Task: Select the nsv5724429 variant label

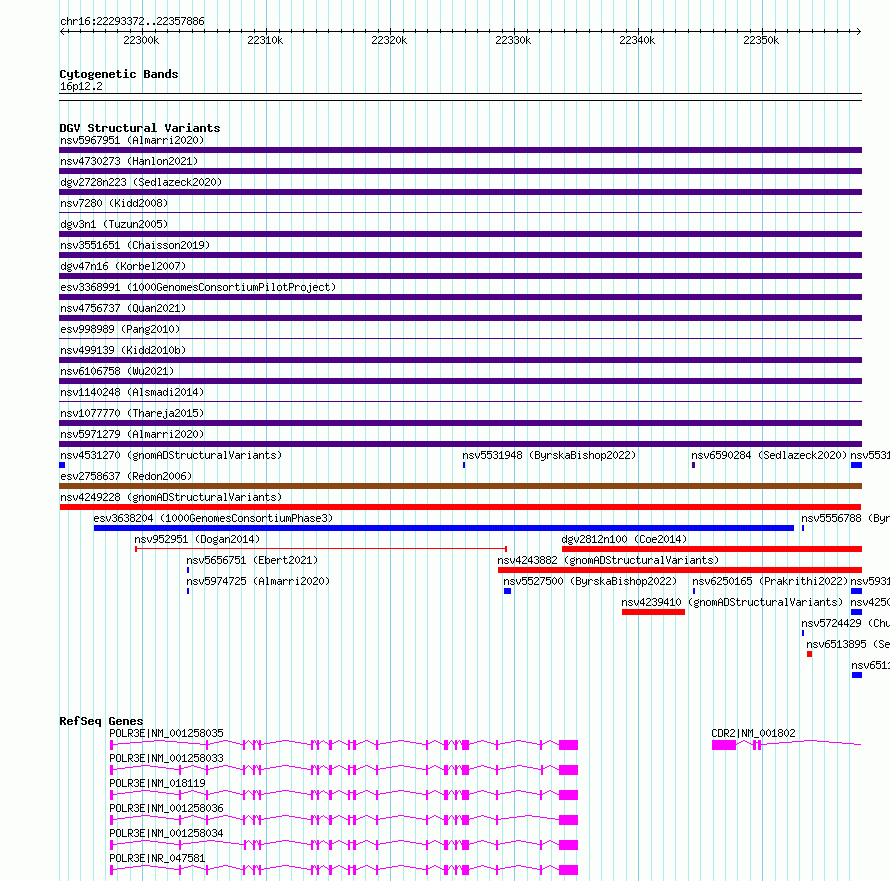Action: [845, 623]
